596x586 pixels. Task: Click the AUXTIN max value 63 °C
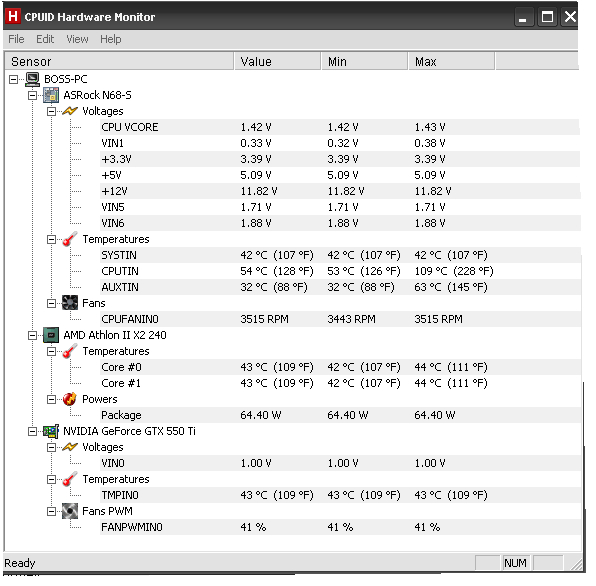(x=451, y=287)
